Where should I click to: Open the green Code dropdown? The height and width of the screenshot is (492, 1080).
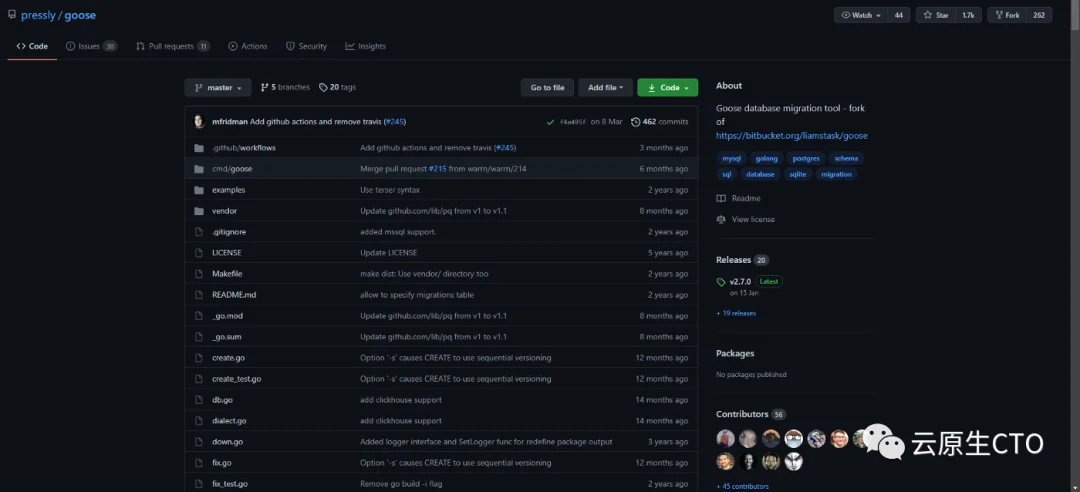pyautogui.click(x=667, y=88)
